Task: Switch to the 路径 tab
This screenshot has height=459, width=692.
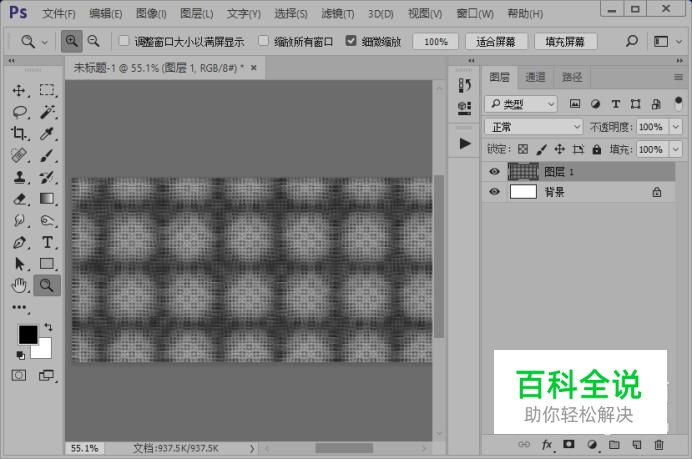Action: [x=572, y=77]
